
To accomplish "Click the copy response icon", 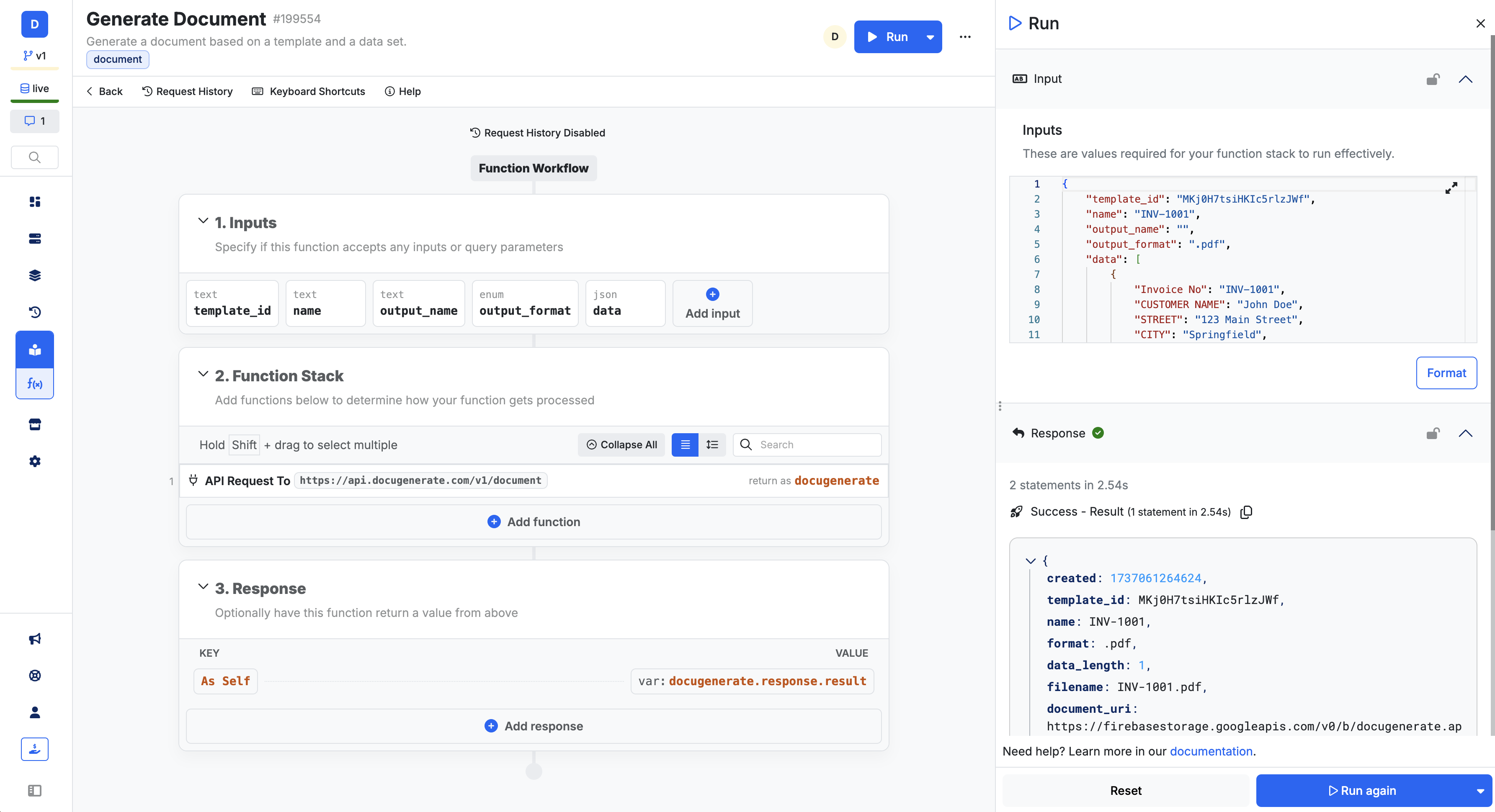I will pos(1247,511).
